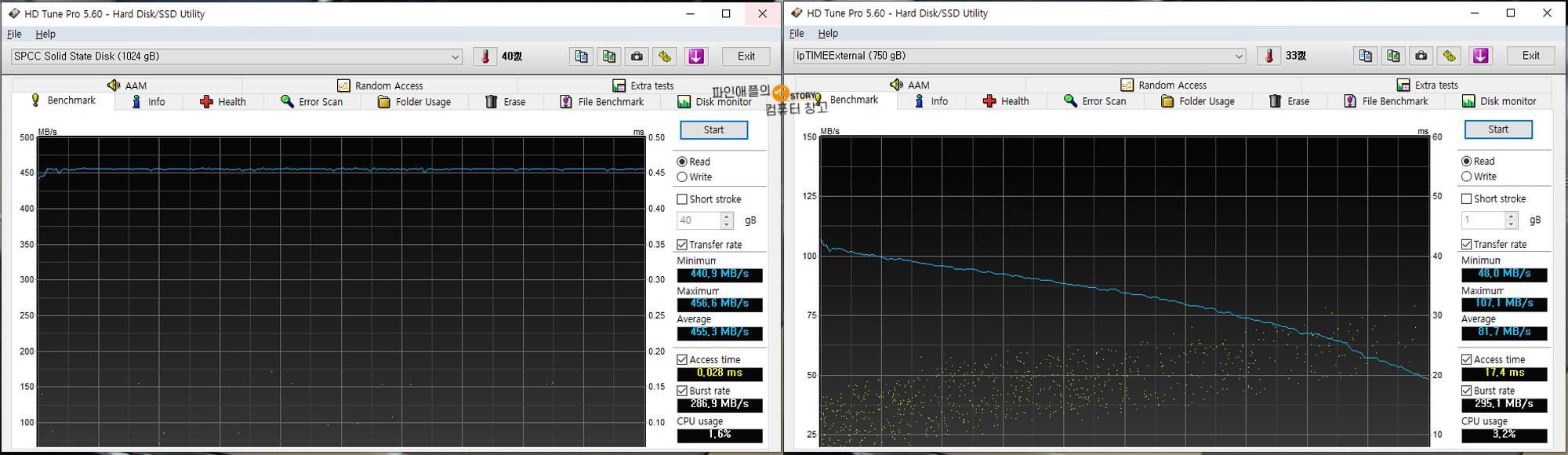The image size is (1568, 455).
Task: Click Exit button in SPCC window
Action: point(746,56)
